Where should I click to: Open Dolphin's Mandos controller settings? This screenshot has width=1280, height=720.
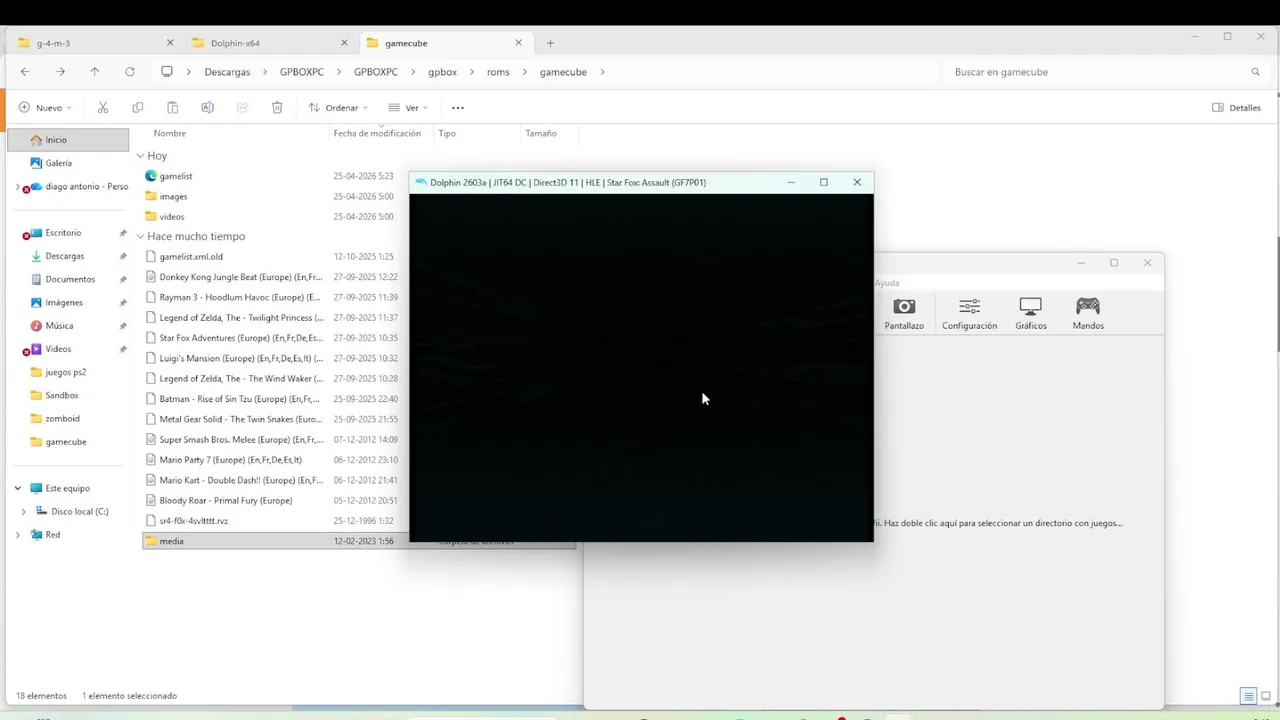[1088, 313]
